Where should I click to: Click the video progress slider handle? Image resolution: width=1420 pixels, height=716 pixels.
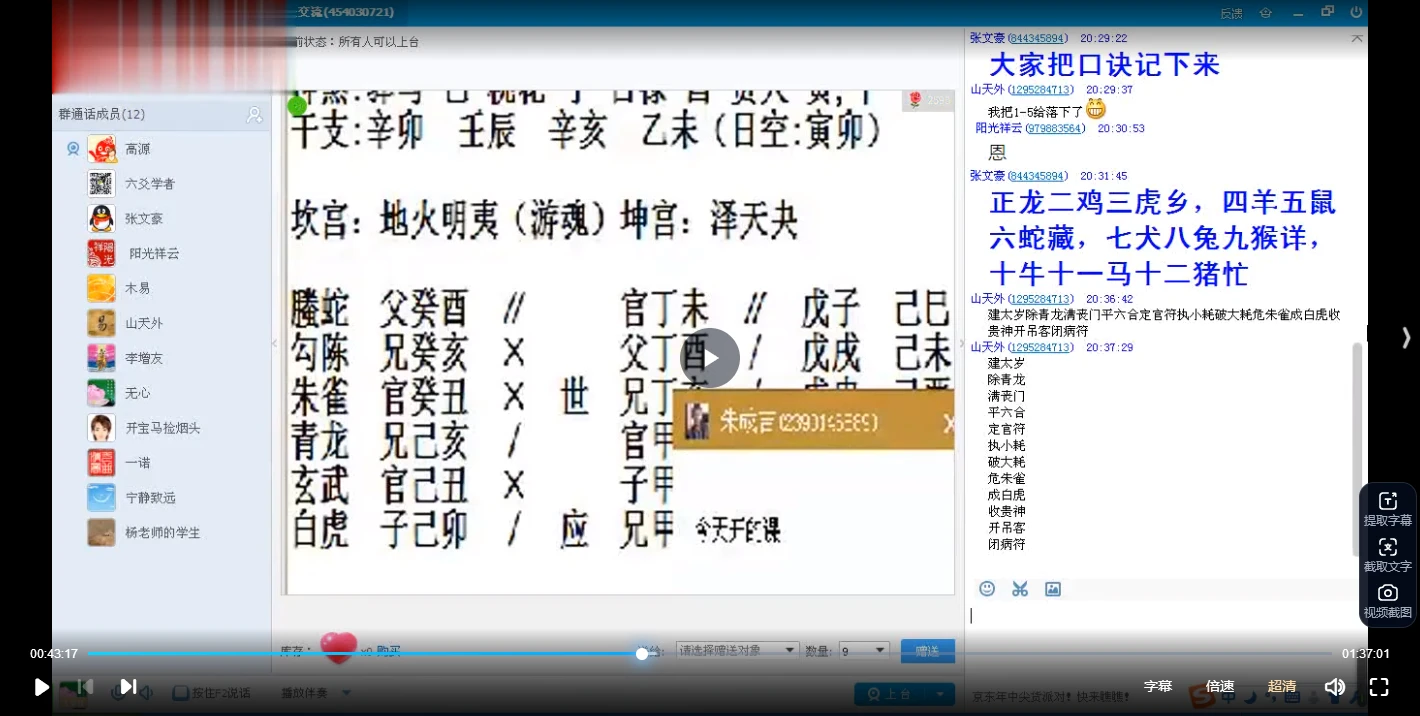[641, 653]
